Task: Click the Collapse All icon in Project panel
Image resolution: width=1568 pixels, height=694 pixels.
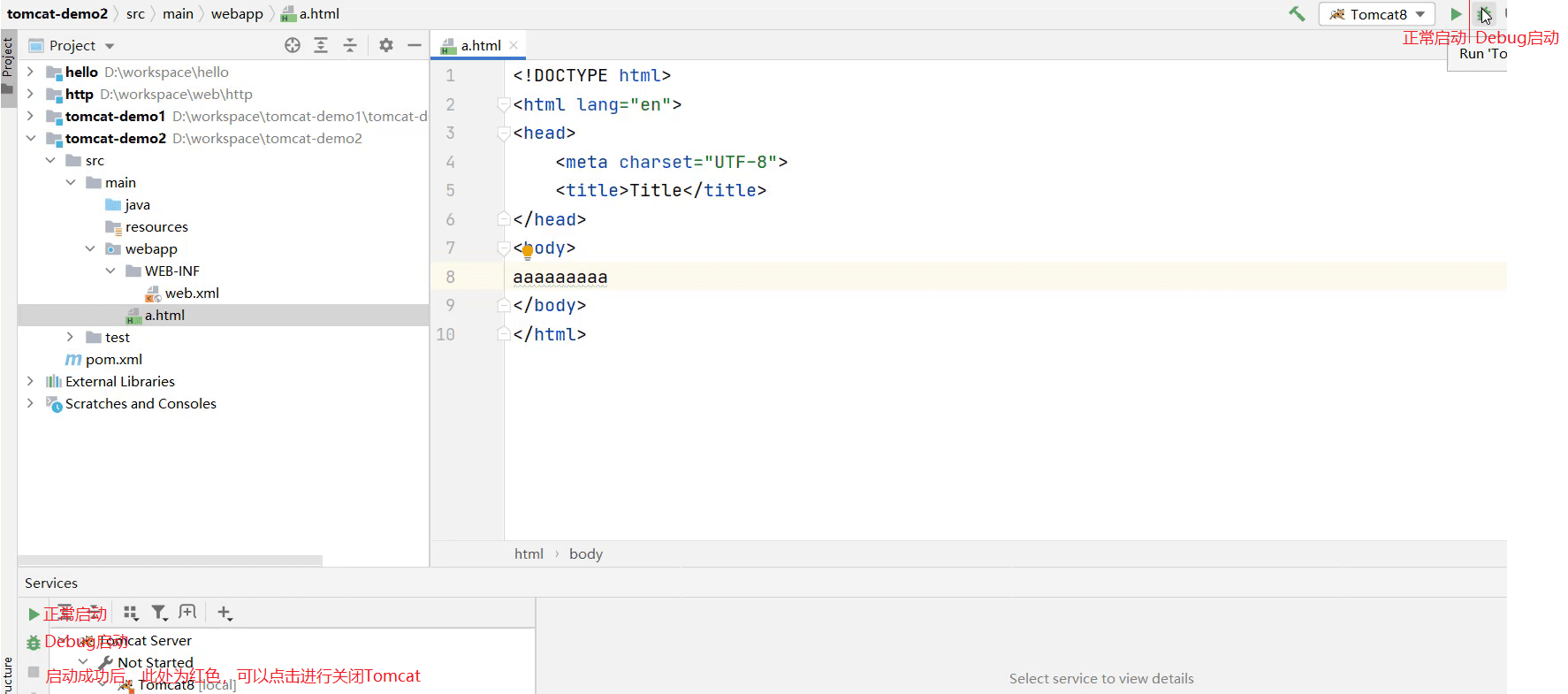Action: coord(350,45)
